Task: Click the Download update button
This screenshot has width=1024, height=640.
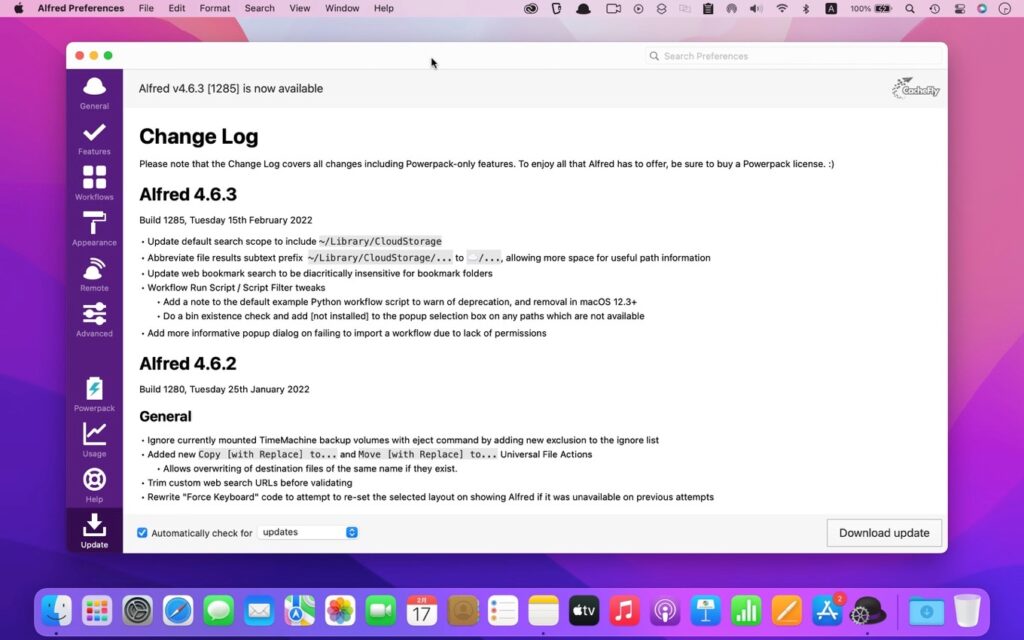Action: tap(884, 533)
